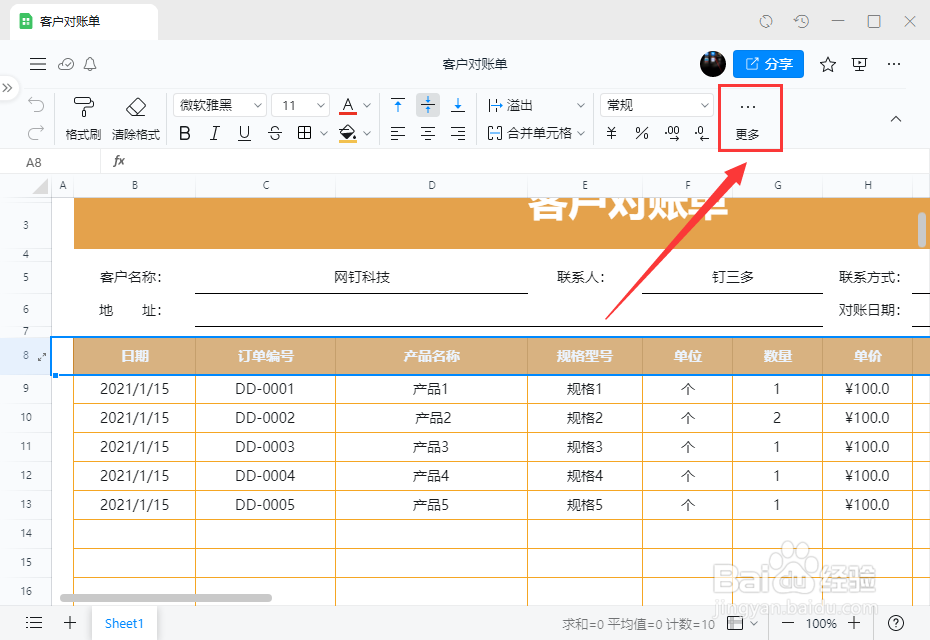The width and height of the screenshot is (930, 640).
Task: Click the blue 分享 share button
Action: 768,63
